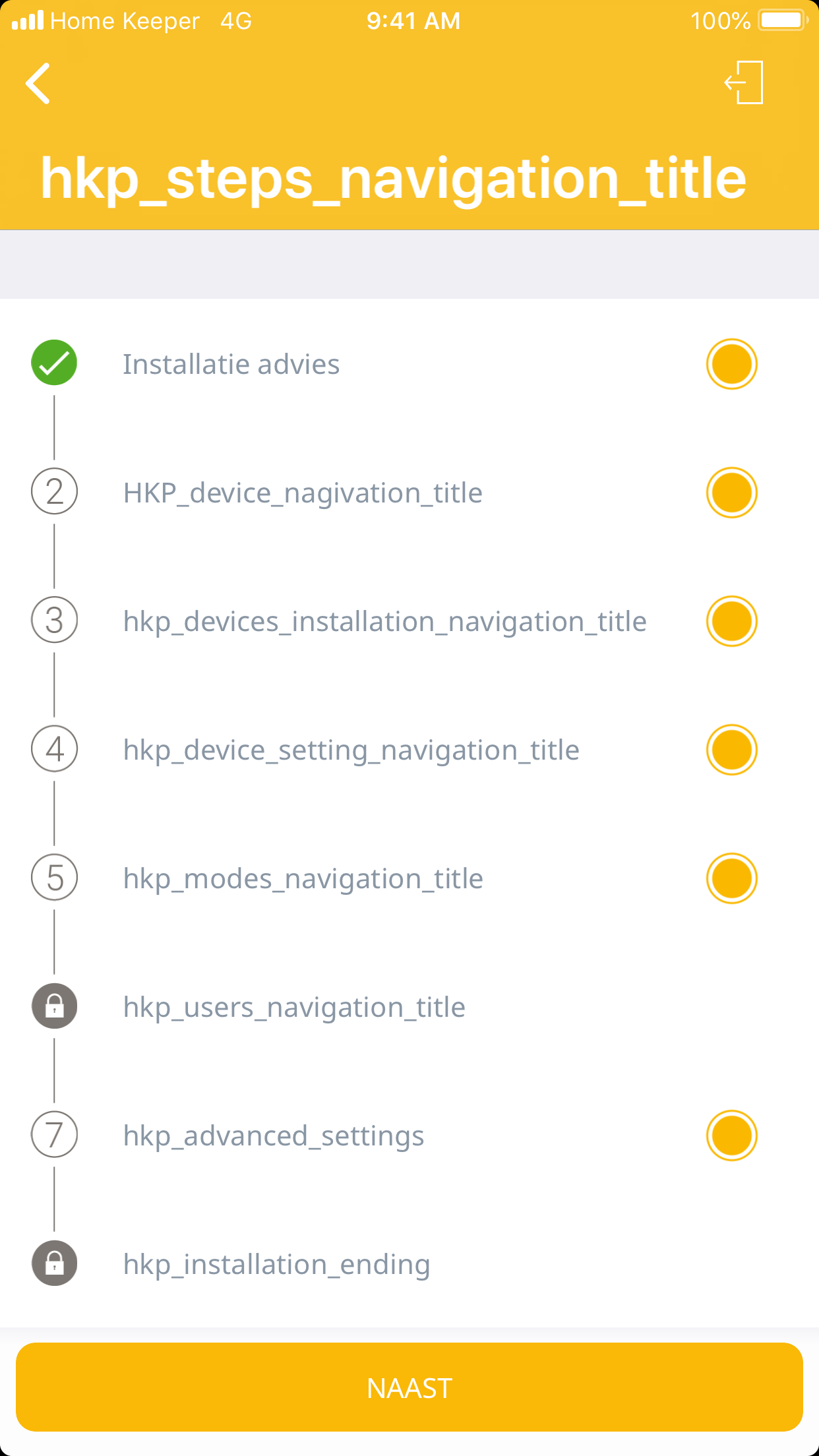The image size is (819, 1456).
Task: Select yellow radio for Installatie advies
Action: click(731, 364)
